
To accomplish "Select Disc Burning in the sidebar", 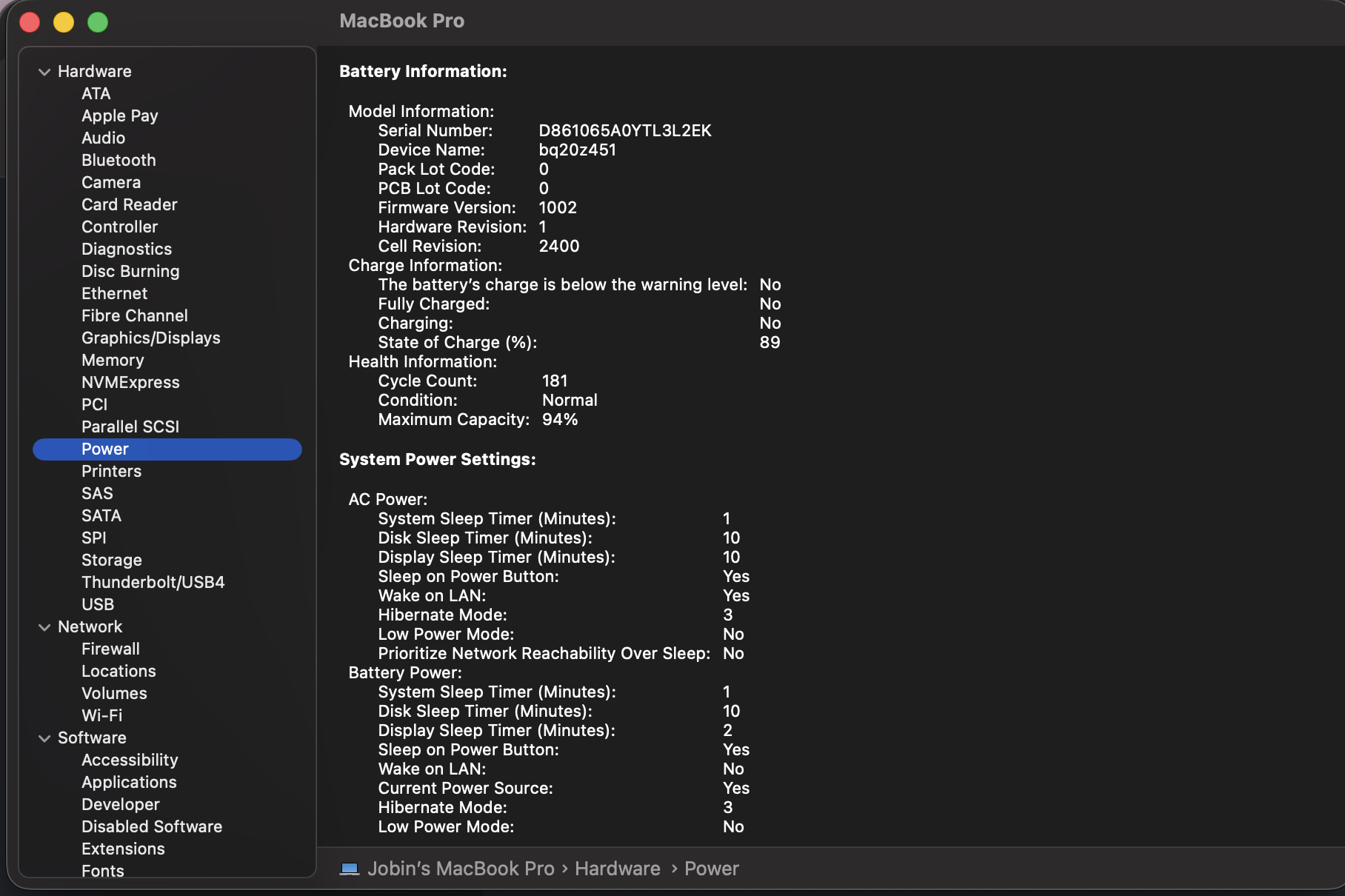I will [130, 271].
